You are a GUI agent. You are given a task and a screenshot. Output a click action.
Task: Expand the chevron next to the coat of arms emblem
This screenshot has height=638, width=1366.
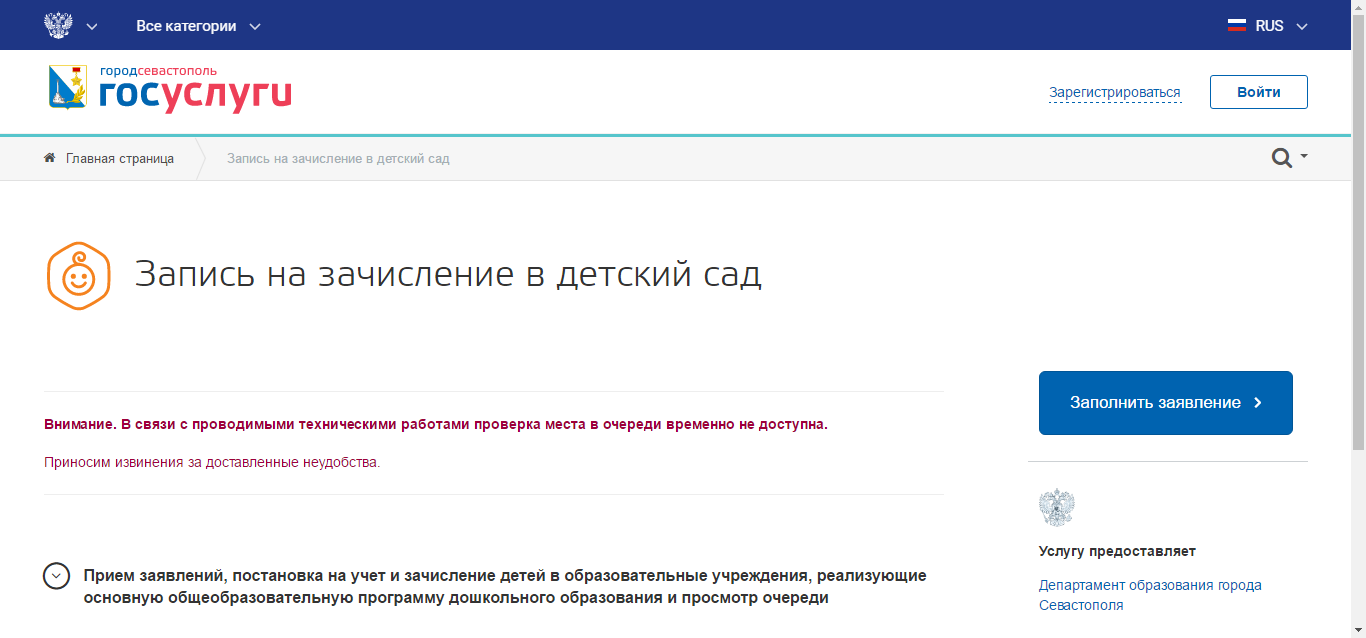tap(92, 27)
